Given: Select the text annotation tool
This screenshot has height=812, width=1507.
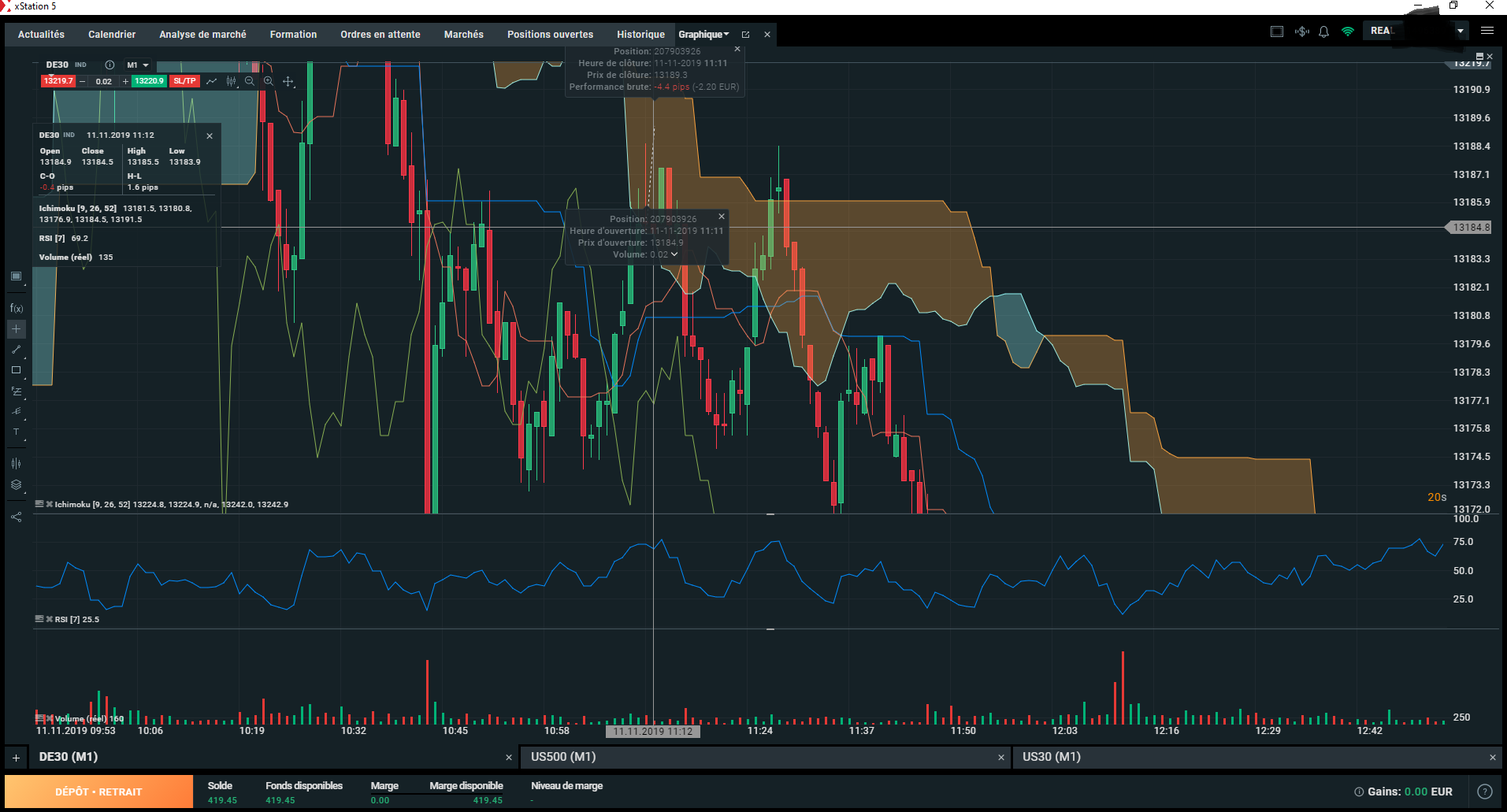Looking at the screenshot, I should 17,432.
